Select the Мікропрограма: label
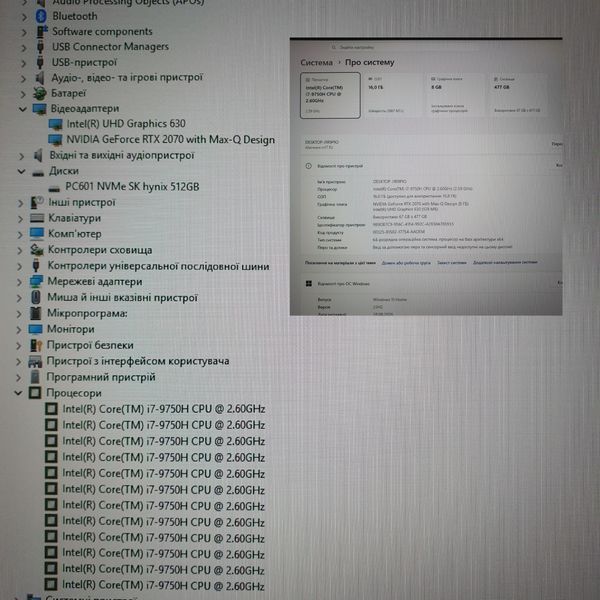 [87, 313]
